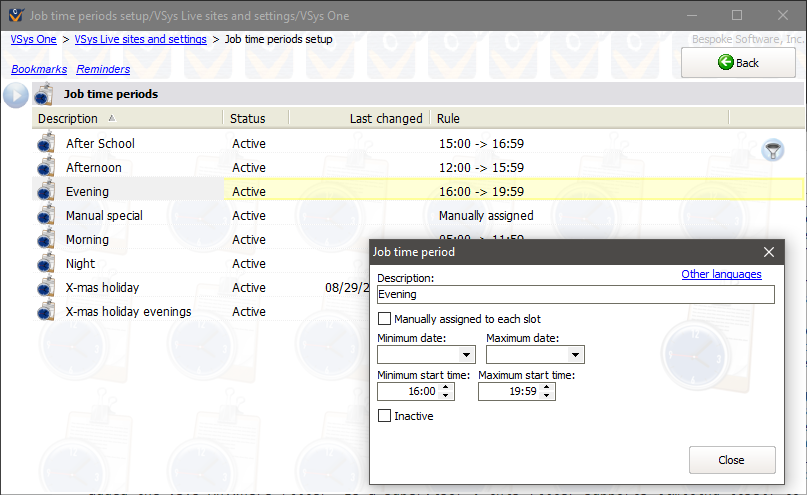
Task: Click the Back button
Action: [x=738, y=63]
